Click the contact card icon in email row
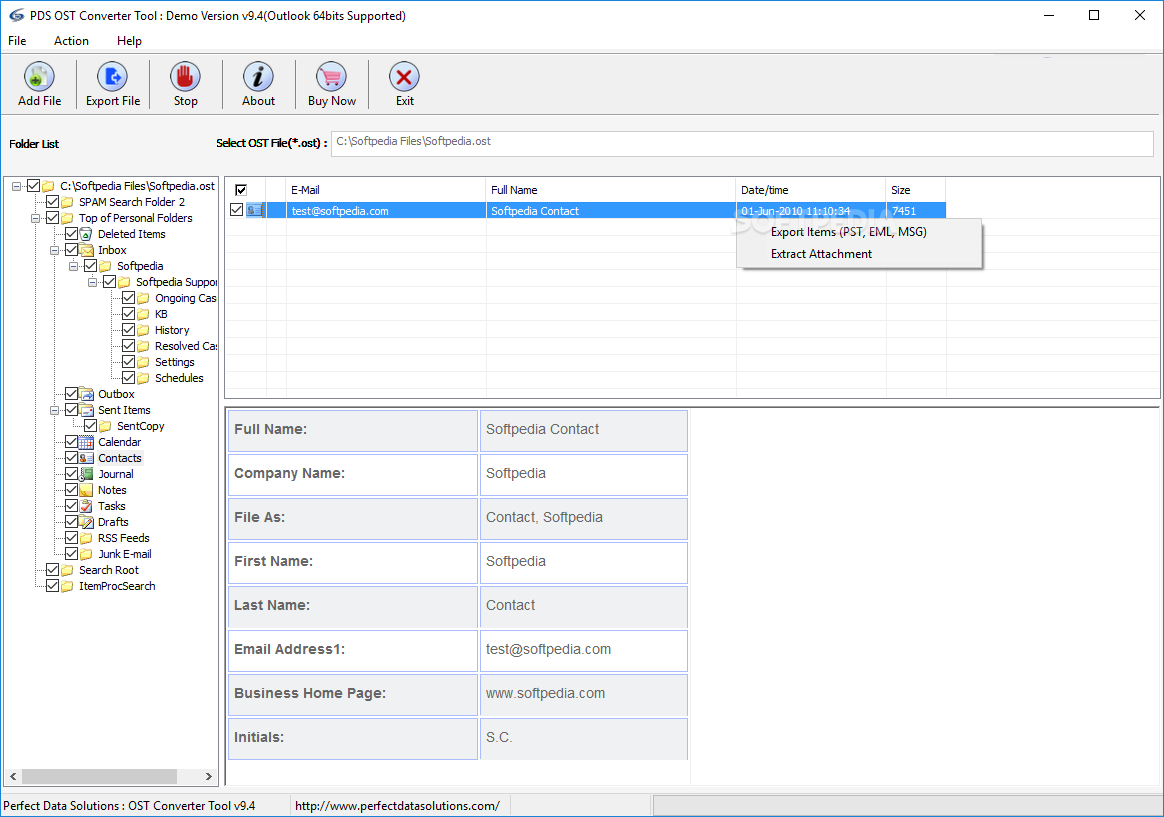Viewport: 1164px width, 817px height. [255, 211]
